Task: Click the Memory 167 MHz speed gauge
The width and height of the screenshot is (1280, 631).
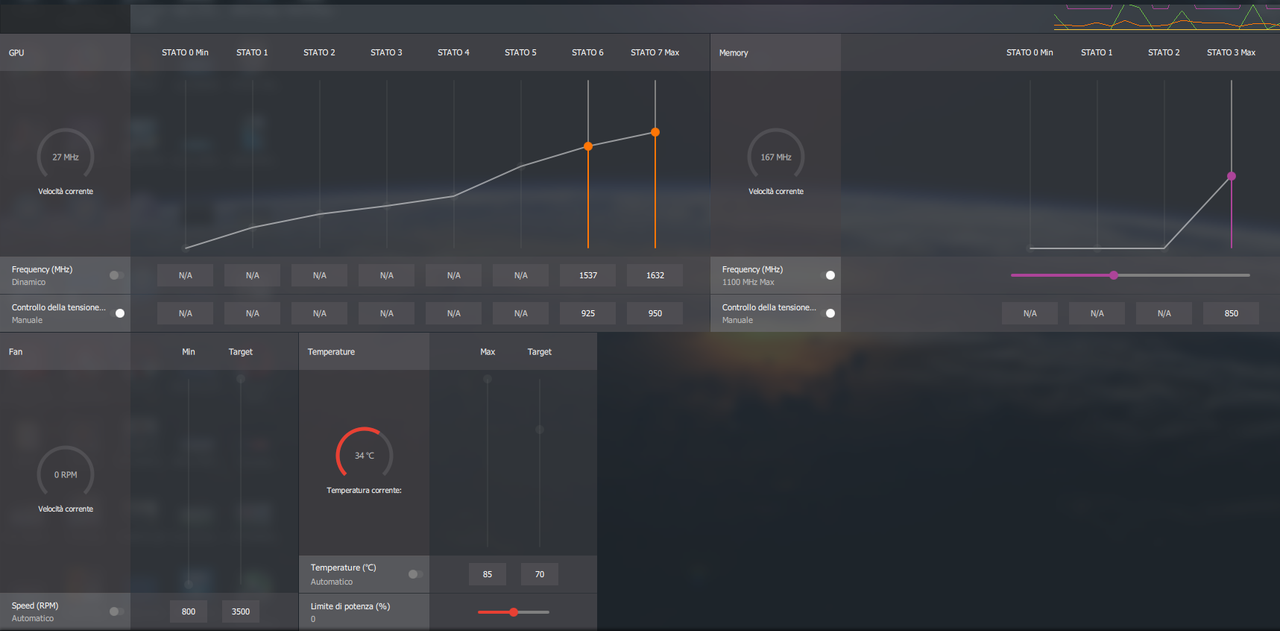Action: click(x=776, y=157)
